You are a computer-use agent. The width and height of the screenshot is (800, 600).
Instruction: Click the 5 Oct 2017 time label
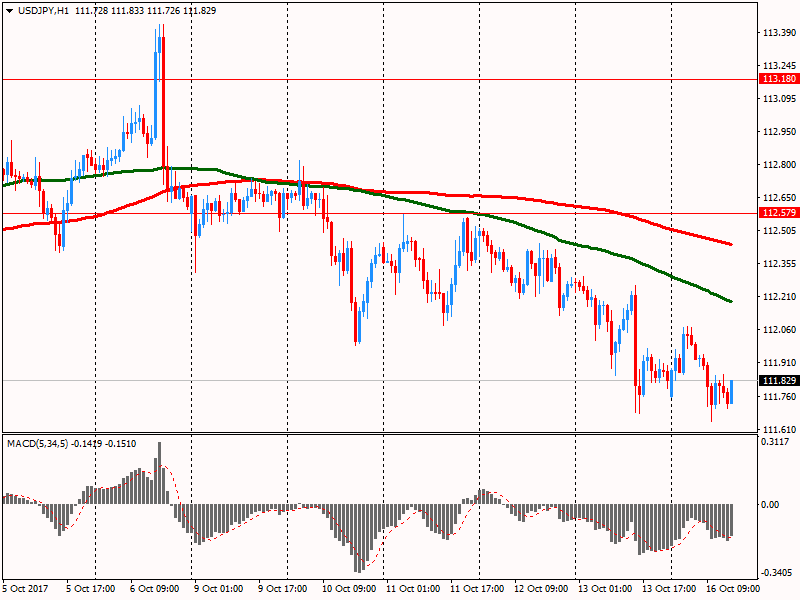(26, 589)
